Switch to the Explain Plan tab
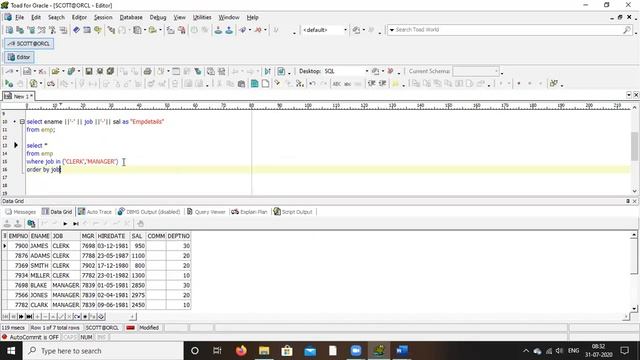Image resolution: width=640 pixels, height=360 pixels. pos(249,212)
